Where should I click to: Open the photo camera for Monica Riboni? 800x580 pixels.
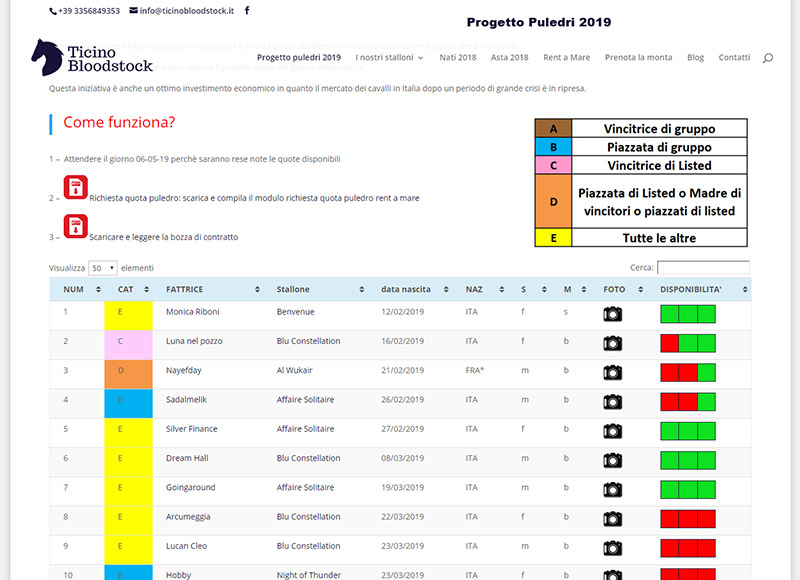(x=612, y=314)
